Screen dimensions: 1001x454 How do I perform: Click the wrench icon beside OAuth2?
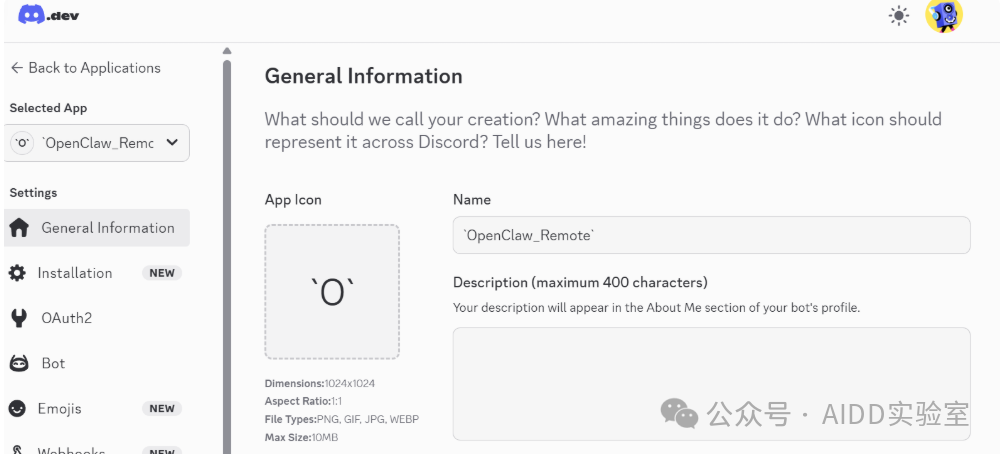coord(18,318)
